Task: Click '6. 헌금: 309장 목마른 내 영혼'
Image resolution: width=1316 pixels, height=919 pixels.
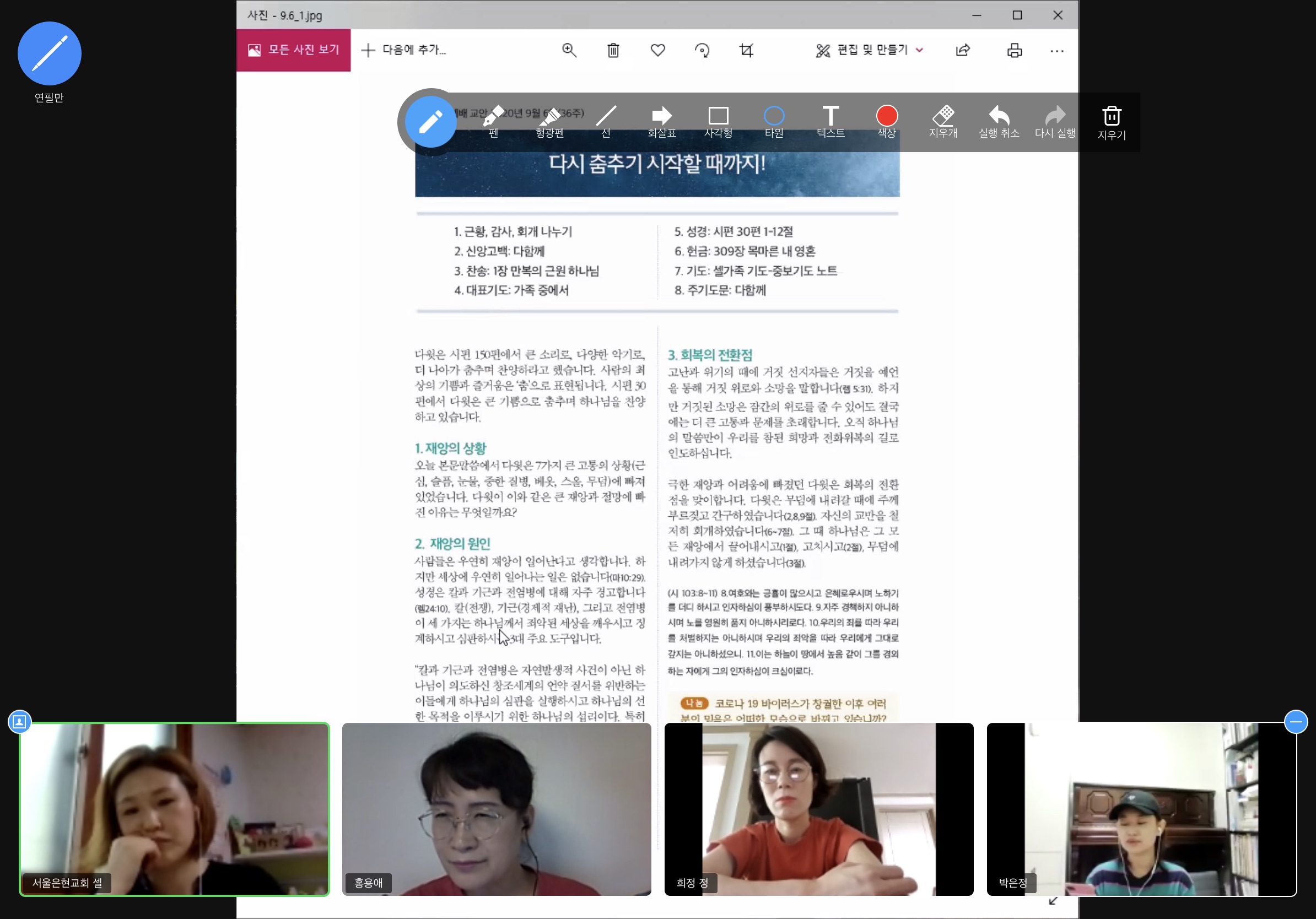Action: coord(745,251)
